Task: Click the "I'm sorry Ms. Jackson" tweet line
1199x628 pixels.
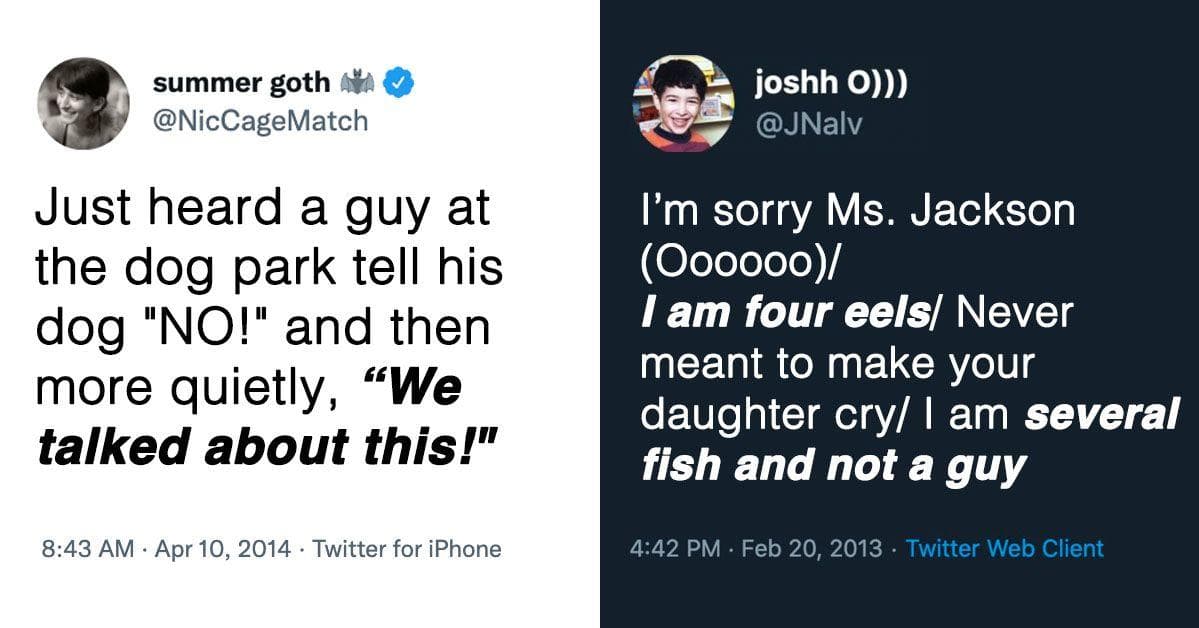Action: pyautogui.click(x=857, y=212)
